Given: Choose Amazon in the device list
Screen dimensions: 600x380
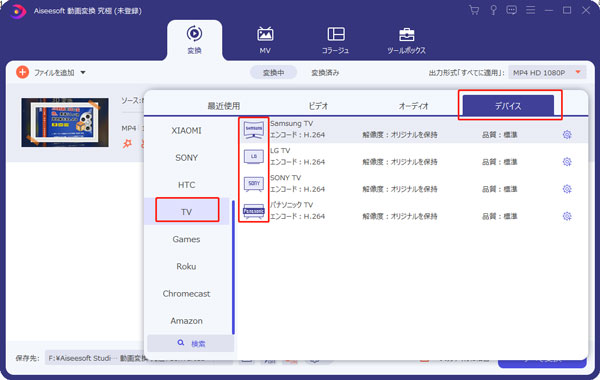Looking at the screenshot, I should (x=186, y=321).
